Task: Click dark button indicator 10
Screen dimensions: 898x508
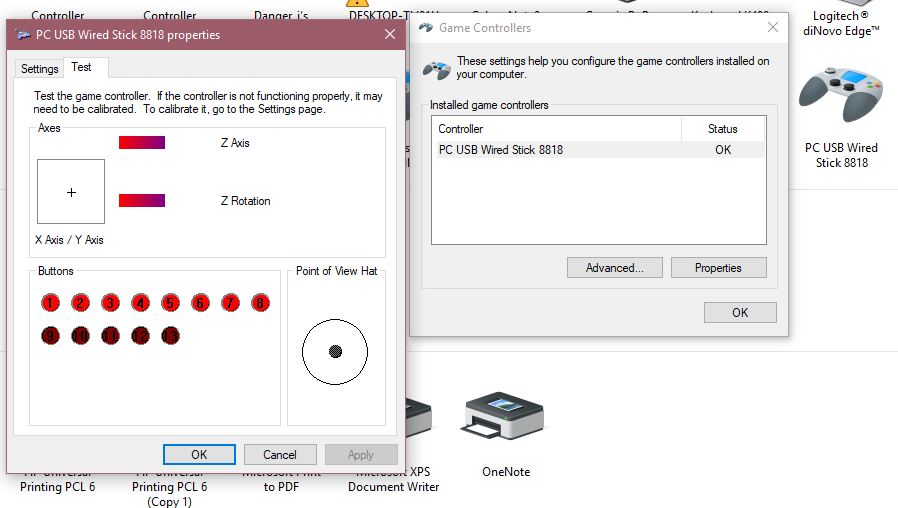Action: coord(80,335)
